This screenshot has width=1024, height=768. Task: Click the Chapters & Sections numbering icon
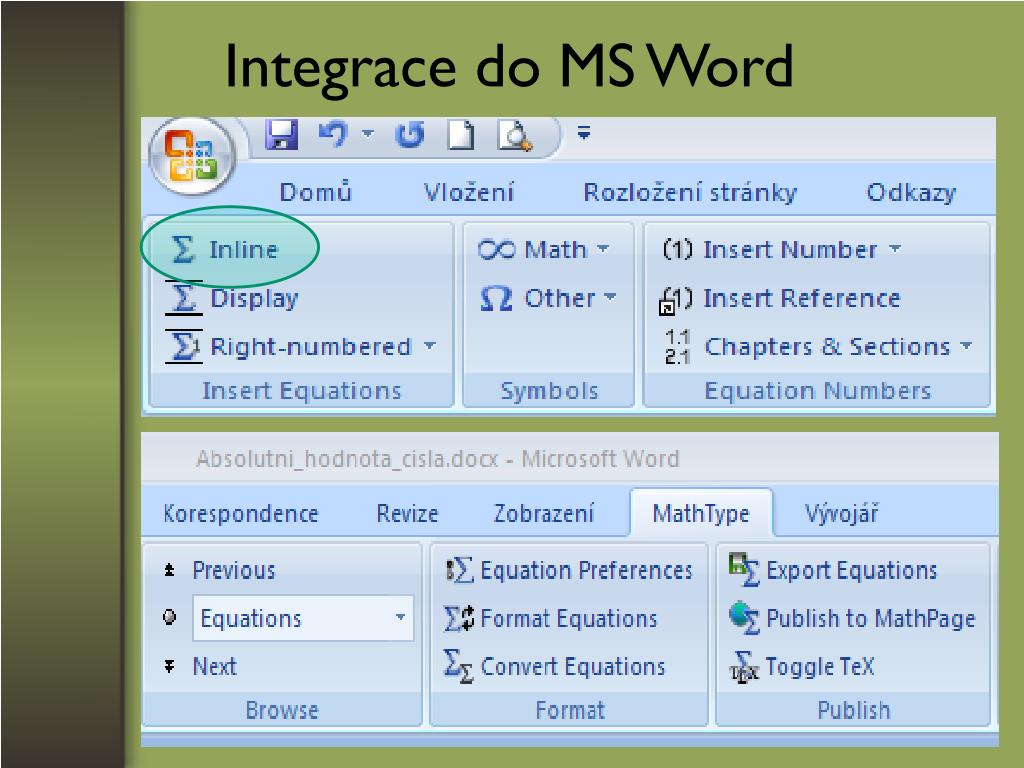point(677,347)
